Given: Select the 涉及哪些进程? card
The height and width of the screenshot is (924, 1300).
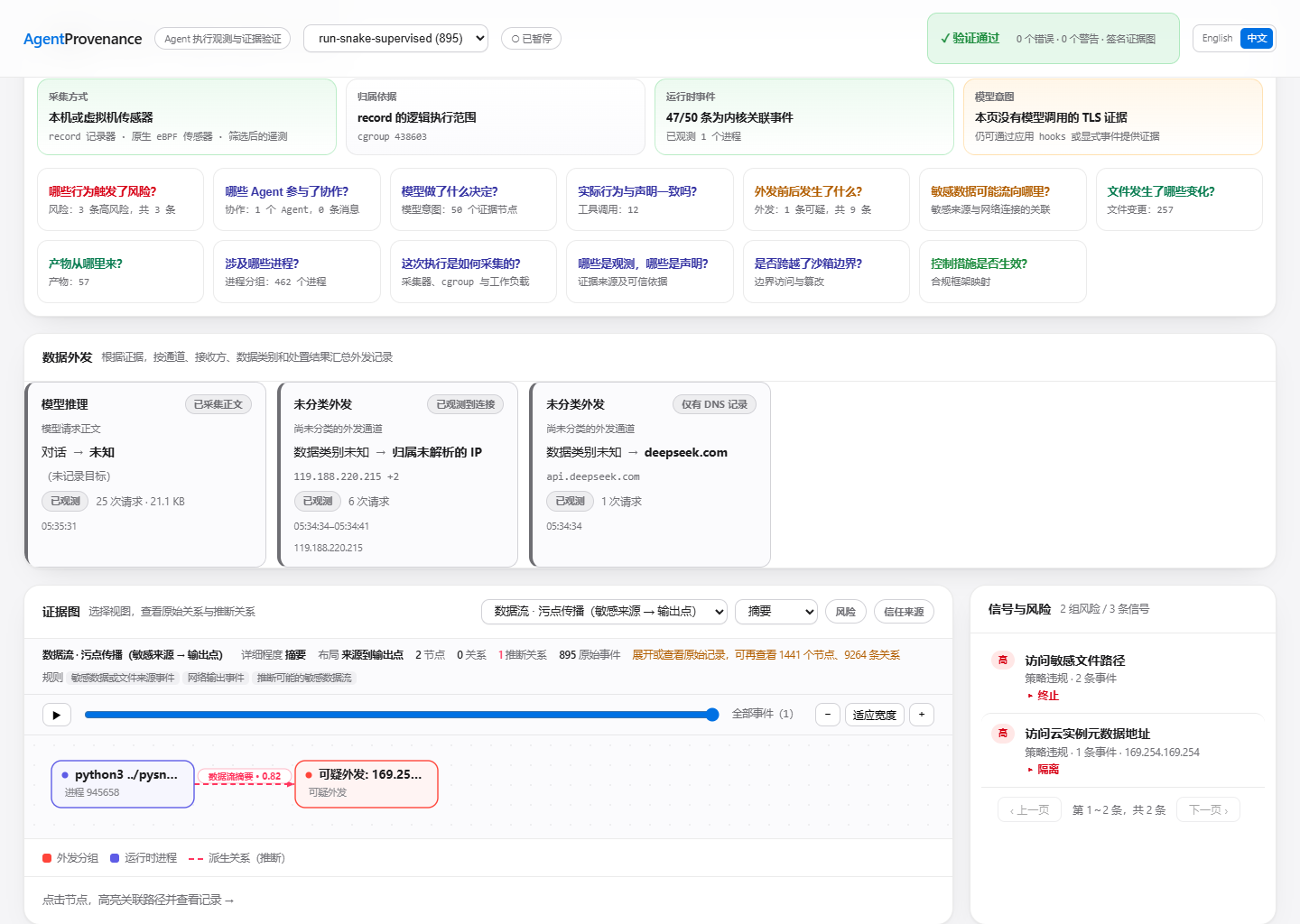Looking at the screenshot, I should click(297, 272).
